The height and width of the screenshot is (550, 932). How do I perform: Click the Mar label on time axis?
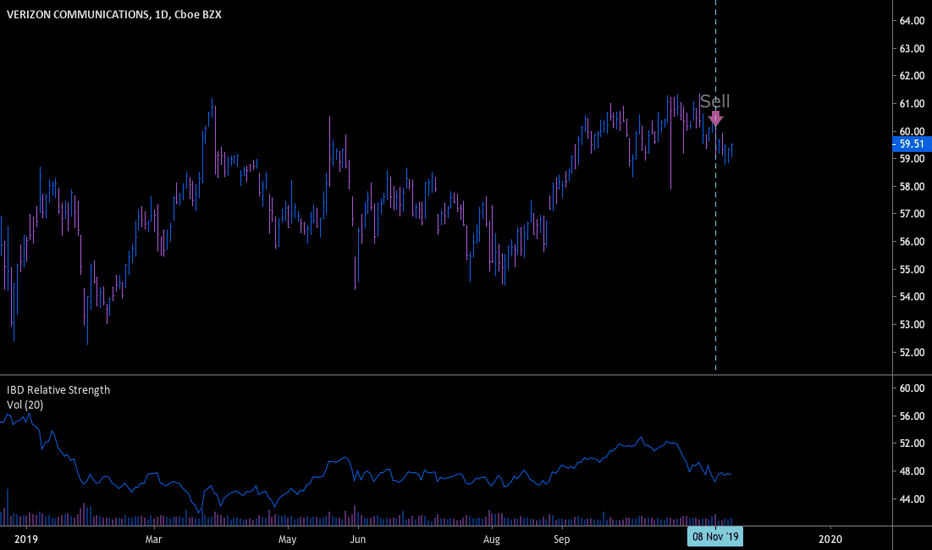153,539
